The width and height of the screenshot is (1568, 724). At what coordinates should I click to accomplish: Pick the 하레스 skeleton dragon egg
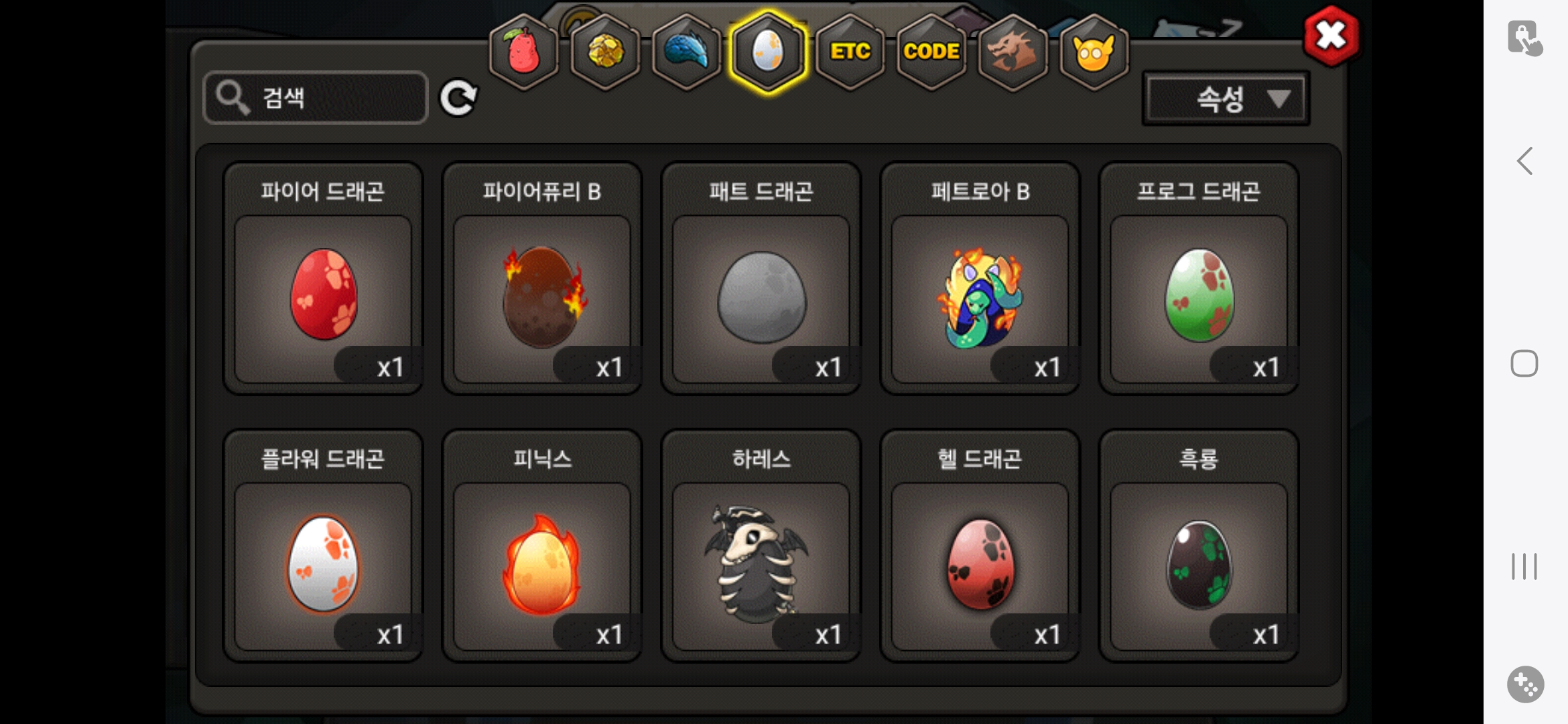[x=761, y=546]
